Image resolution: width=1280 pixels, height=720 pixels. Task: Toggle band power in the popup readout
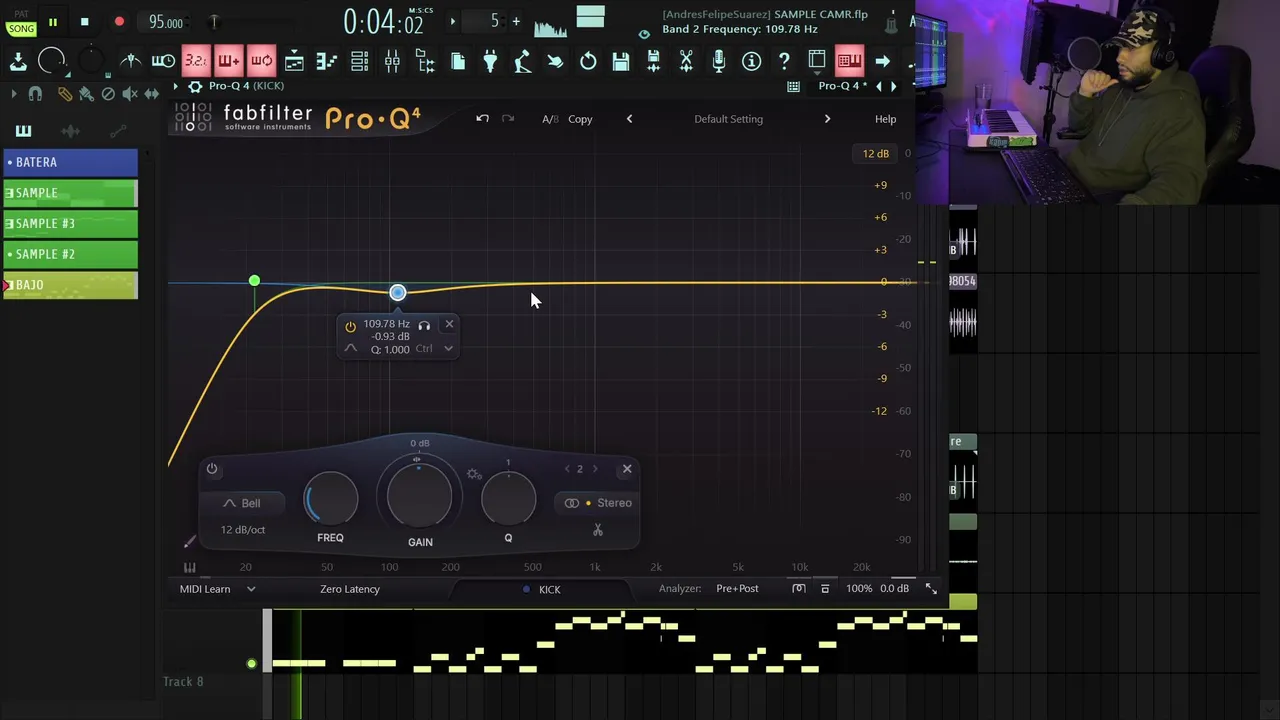point(350,327)
